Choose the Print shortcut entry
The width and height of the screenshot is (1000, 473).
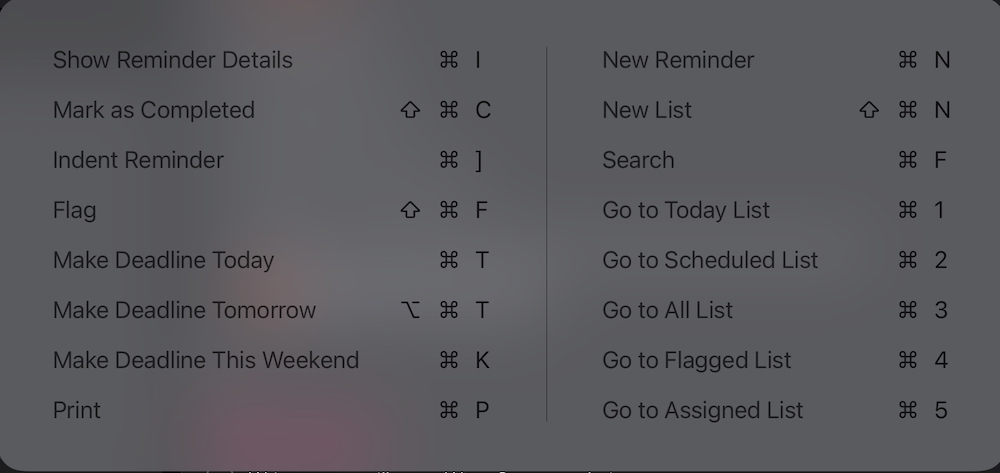[272, 410]
